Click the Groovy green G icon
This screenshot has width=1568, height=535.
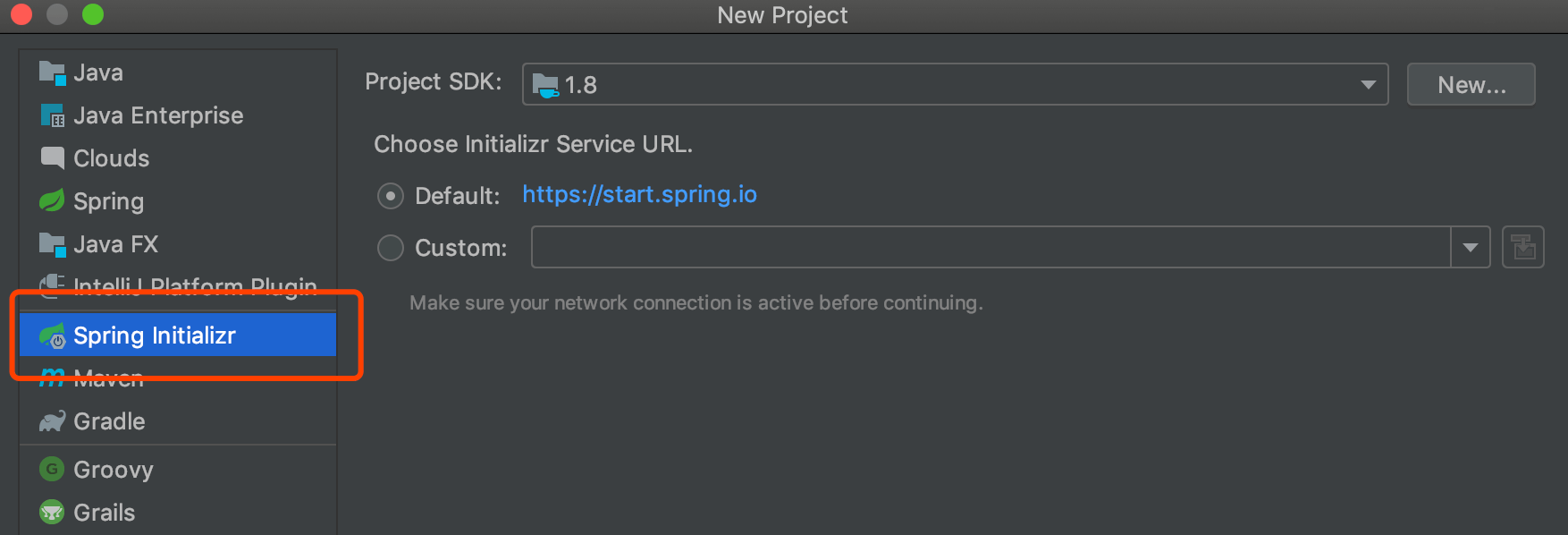pos(52,469)
